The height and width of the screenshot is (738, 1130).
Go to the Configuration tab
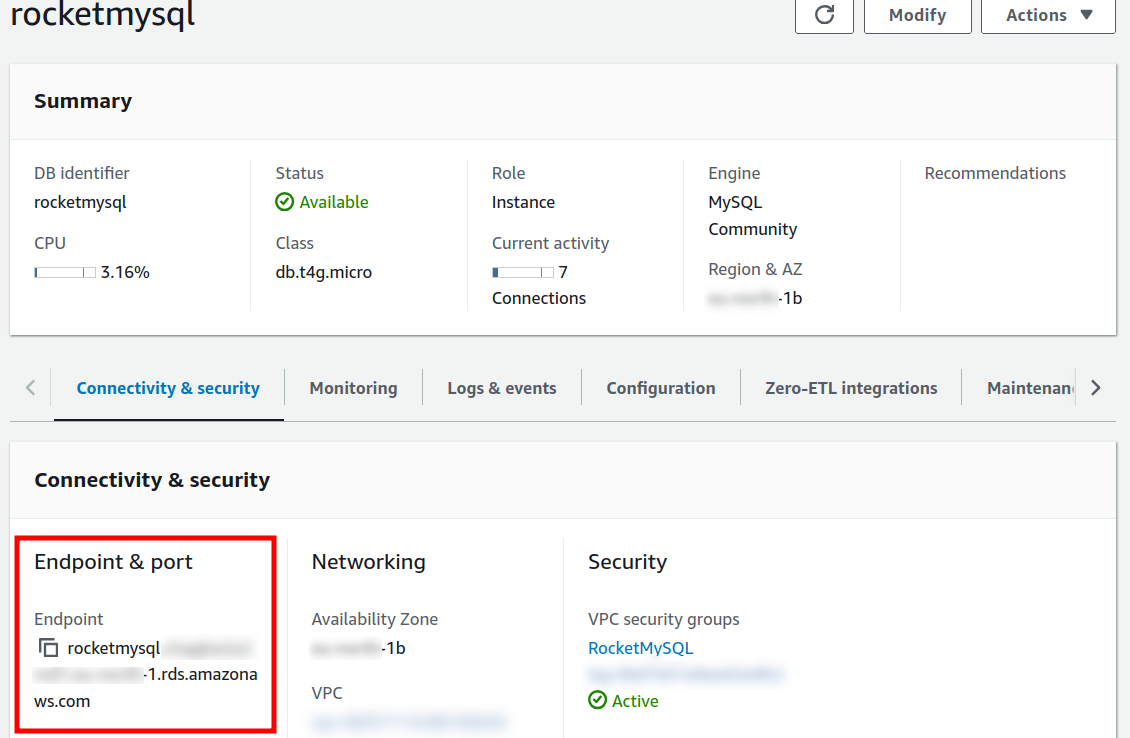click(x=661, y=388)
